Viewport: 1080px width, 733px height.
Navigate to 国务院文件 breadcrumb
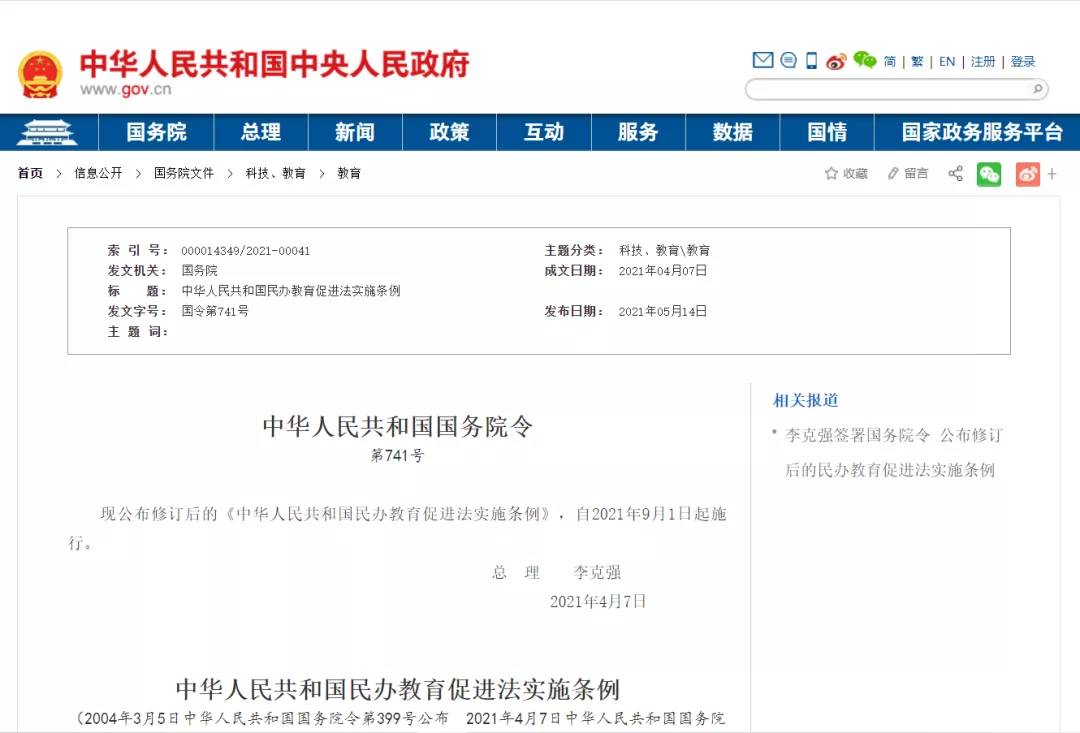(x=184, y=174)
